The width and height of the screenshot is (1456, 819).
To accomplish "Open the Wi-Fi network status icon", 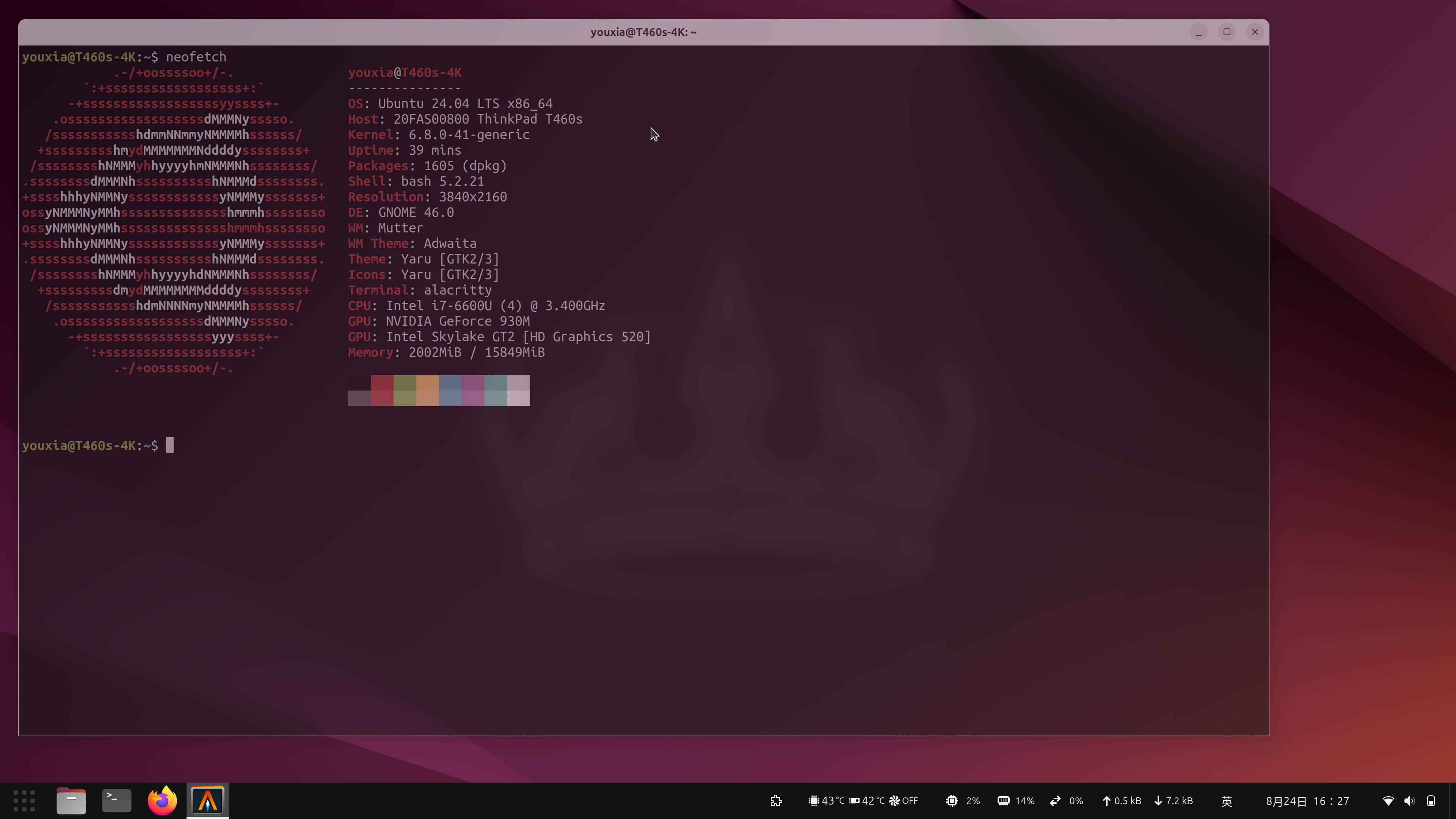I will (1388, 801).
